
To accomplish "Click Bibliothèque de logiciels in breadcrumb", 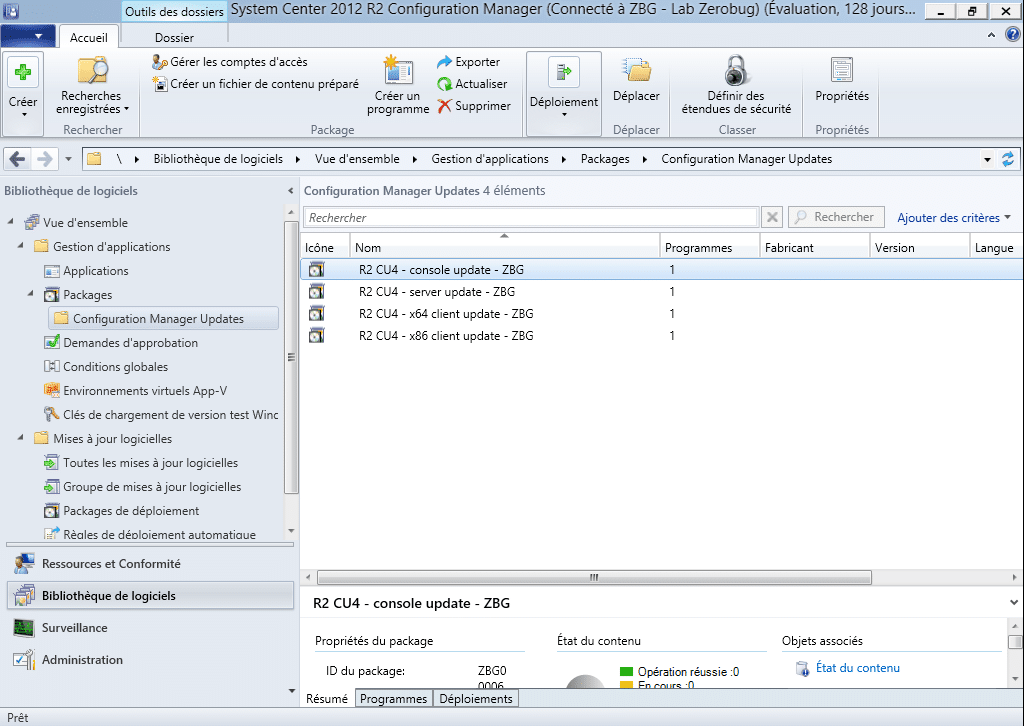I will [x=218, y=159].
